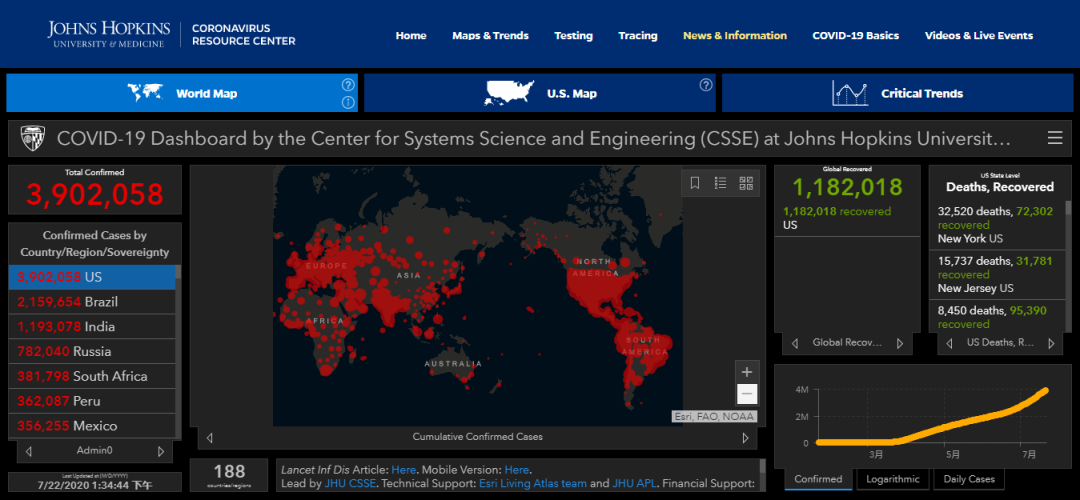Open Maps & Trends menu
The height and width of the screenshot is (500, 1080).
(490, 36)
